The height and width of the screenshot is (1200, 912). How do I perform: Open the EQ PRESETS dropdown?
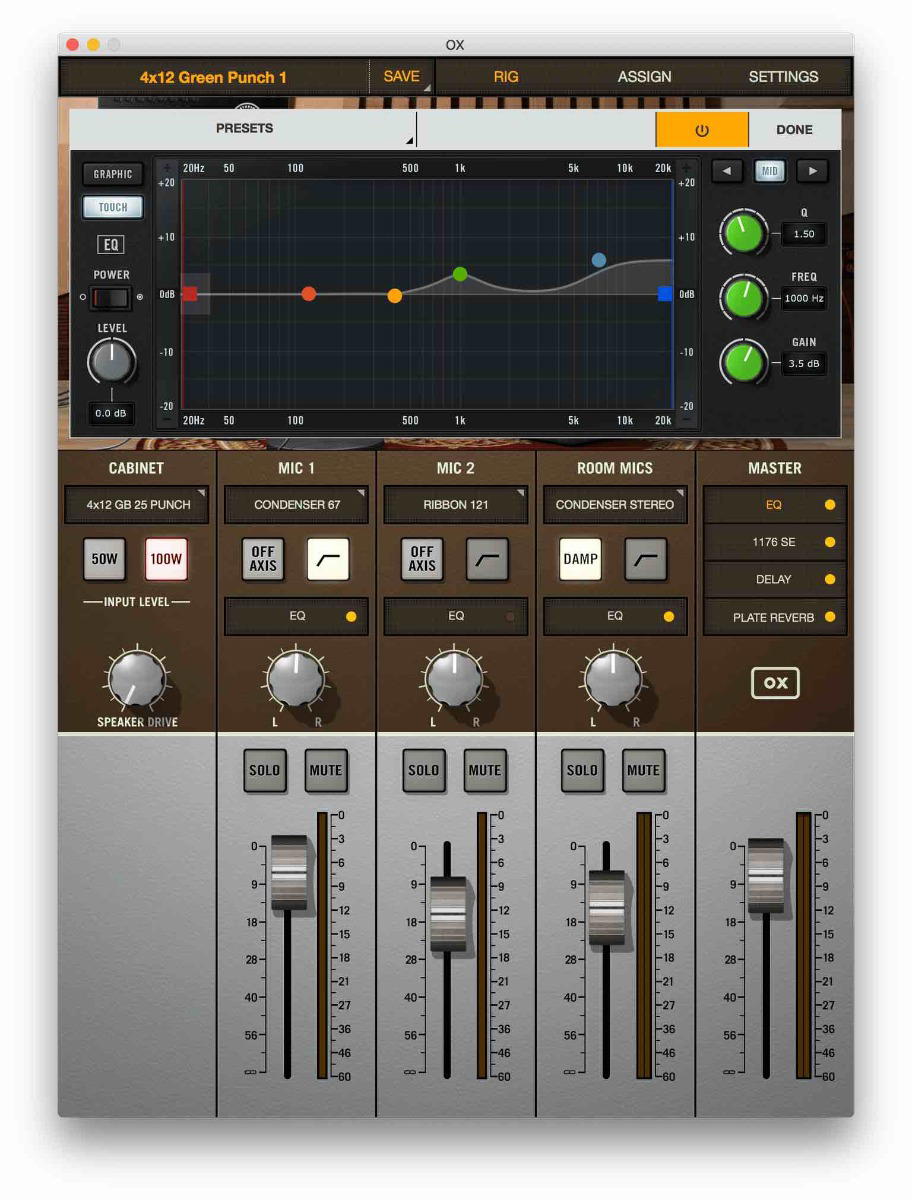244,129
